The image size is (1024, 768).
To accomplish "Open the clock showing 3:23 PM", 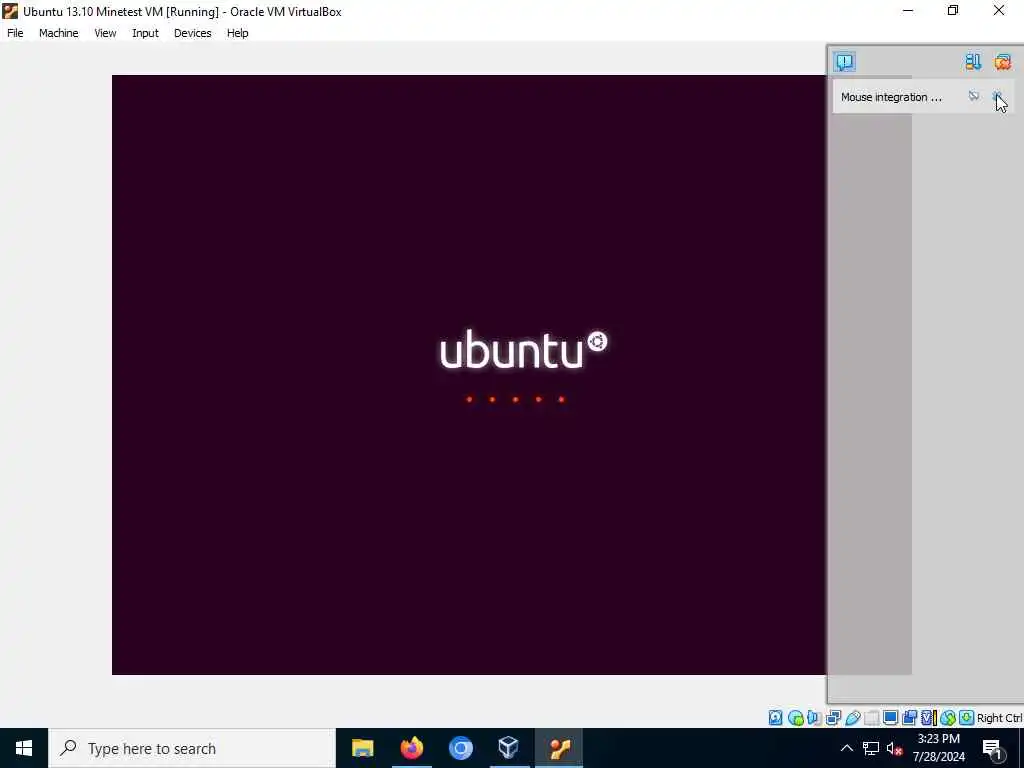I will (938, 748).
